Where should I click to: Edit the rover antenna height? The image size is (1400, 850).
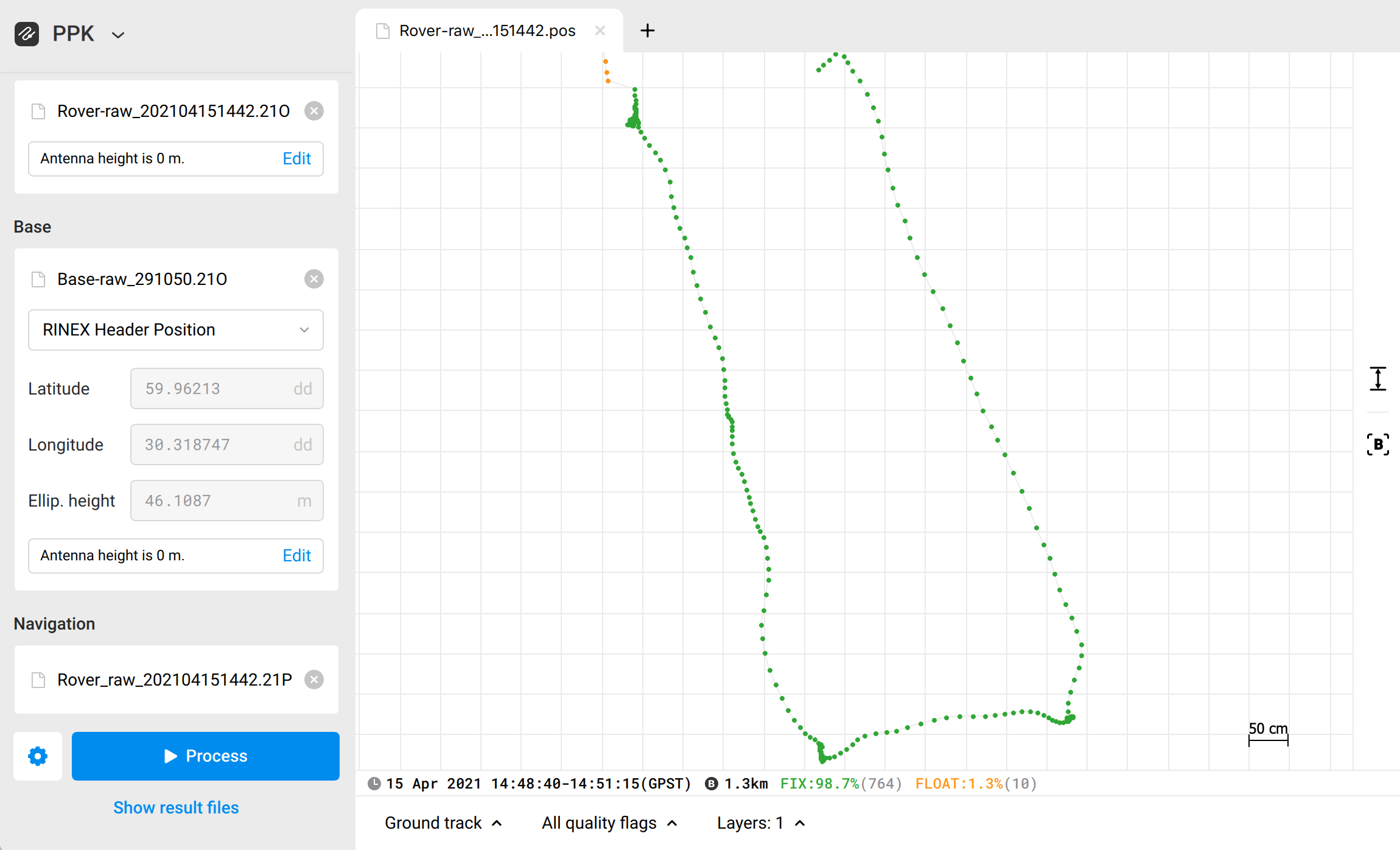pos(296,158)
